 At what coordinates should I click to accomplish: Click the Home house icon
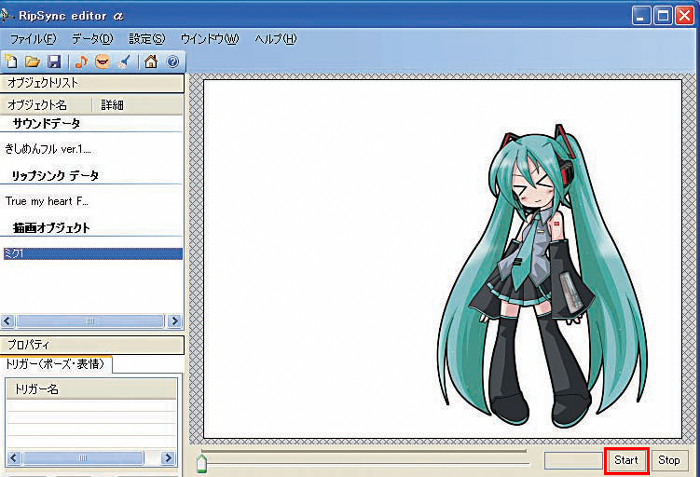151,61
